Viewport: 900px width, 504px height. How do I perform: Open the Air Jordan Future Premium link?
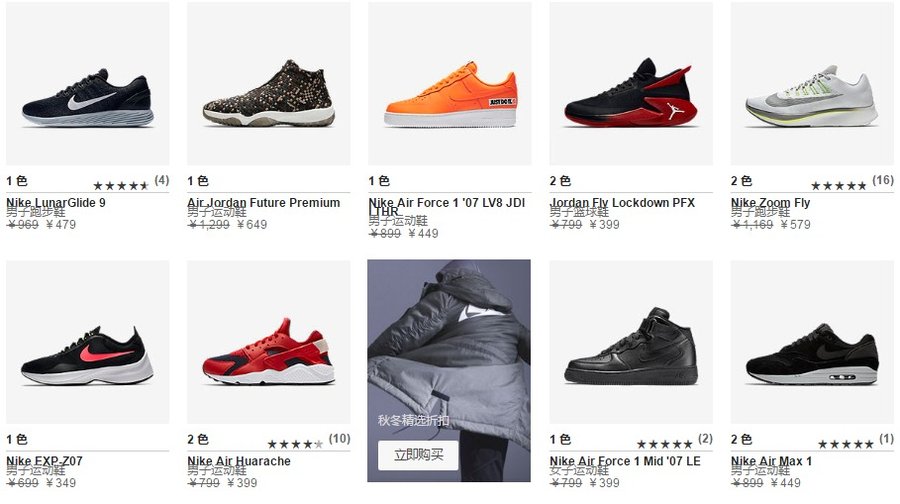pos(263,203)
